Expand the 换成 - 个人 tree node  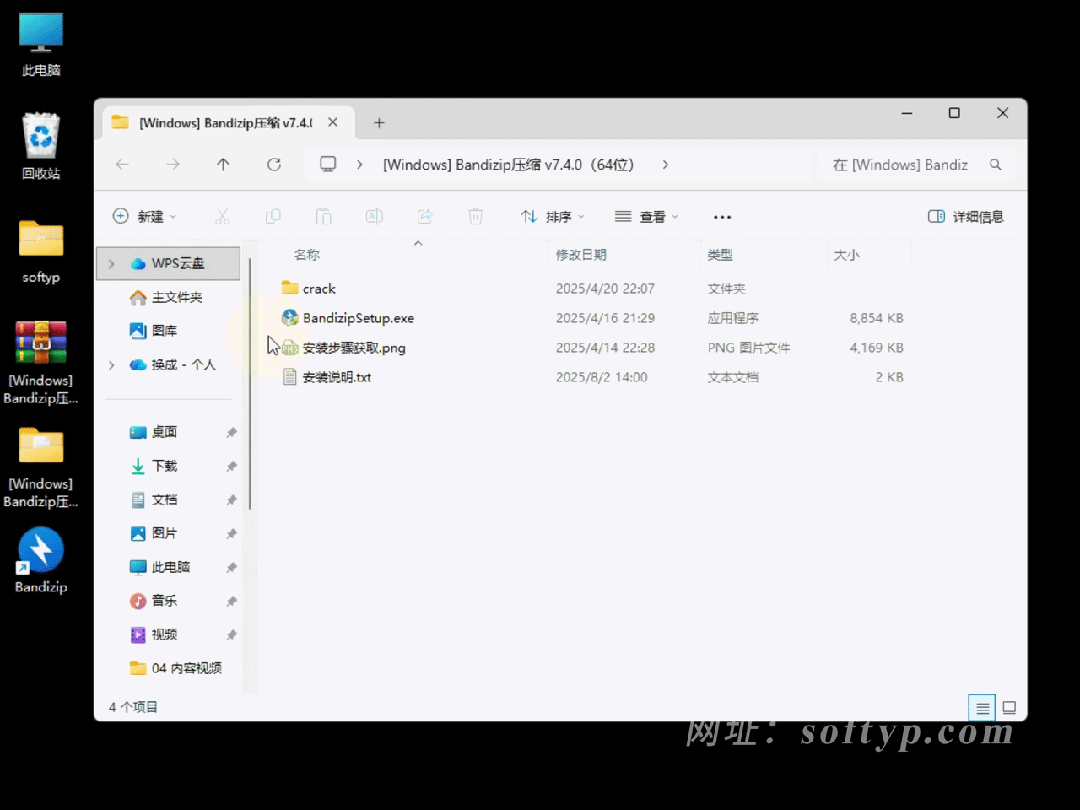pyautogui.click(x=112, y=365)
